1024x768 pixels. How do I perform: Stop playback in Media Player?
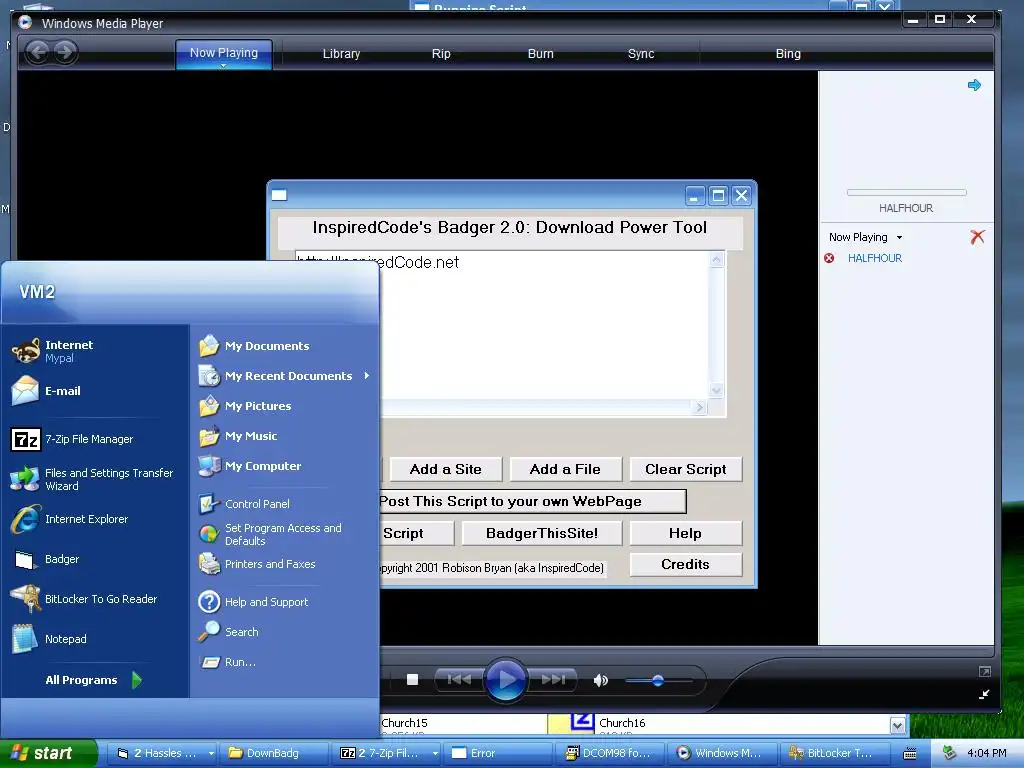[x=412, y=680]
